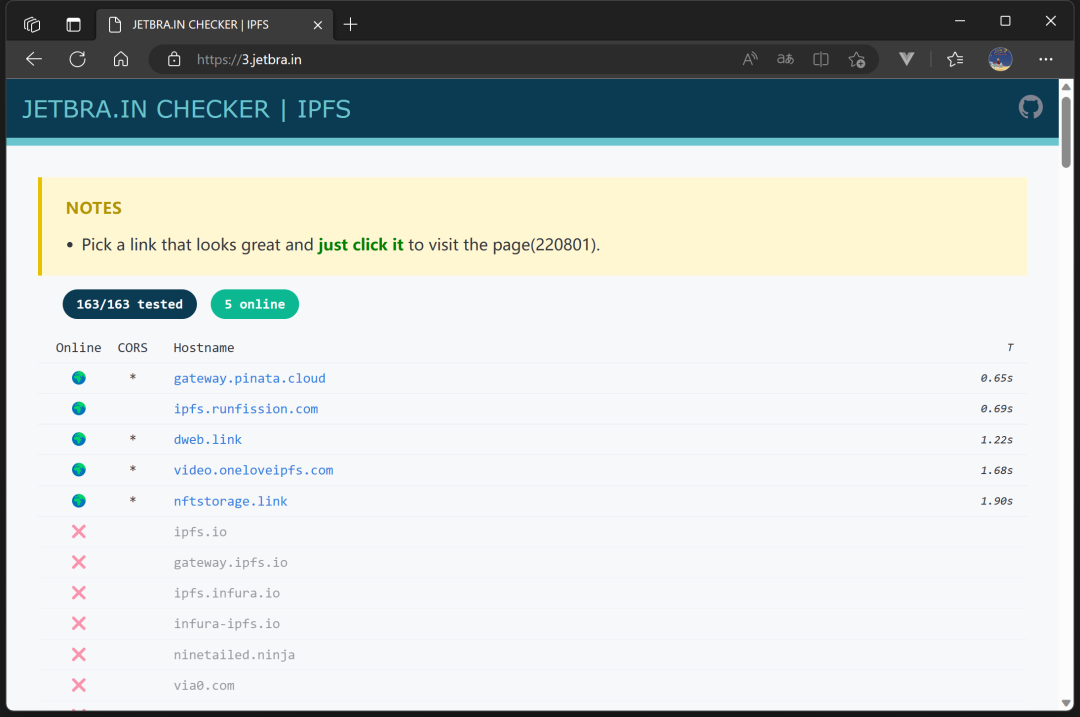Click the CORS asterisk for dweb.link
Viewport: 1080px width, 717px height.
[132, 439]
